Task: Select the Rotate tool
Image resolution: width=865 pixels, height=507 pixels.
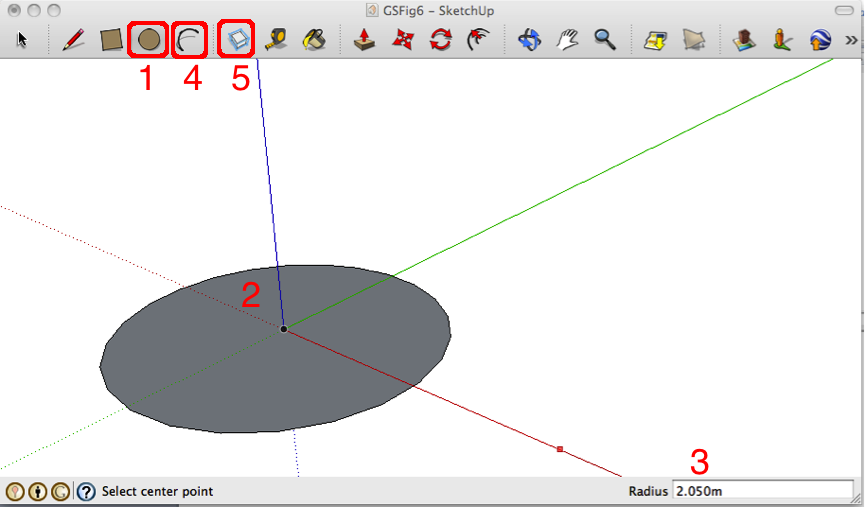Action: coord(440,40)
